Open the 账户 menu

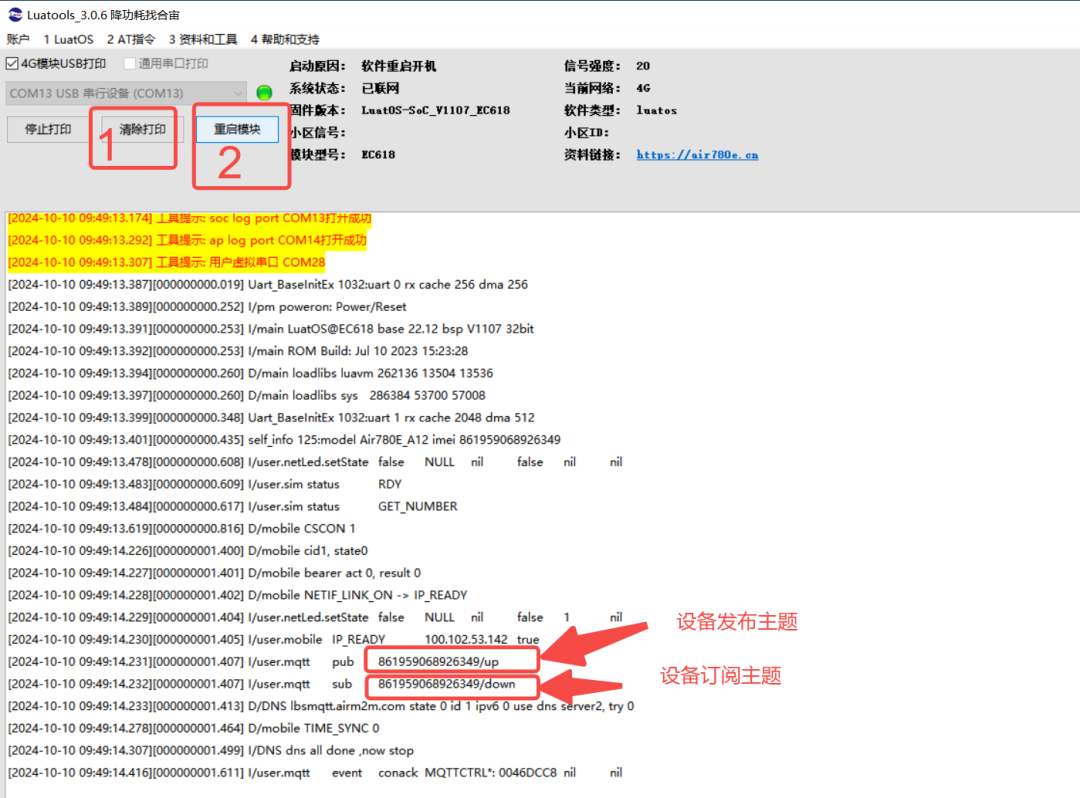point(18,39)
